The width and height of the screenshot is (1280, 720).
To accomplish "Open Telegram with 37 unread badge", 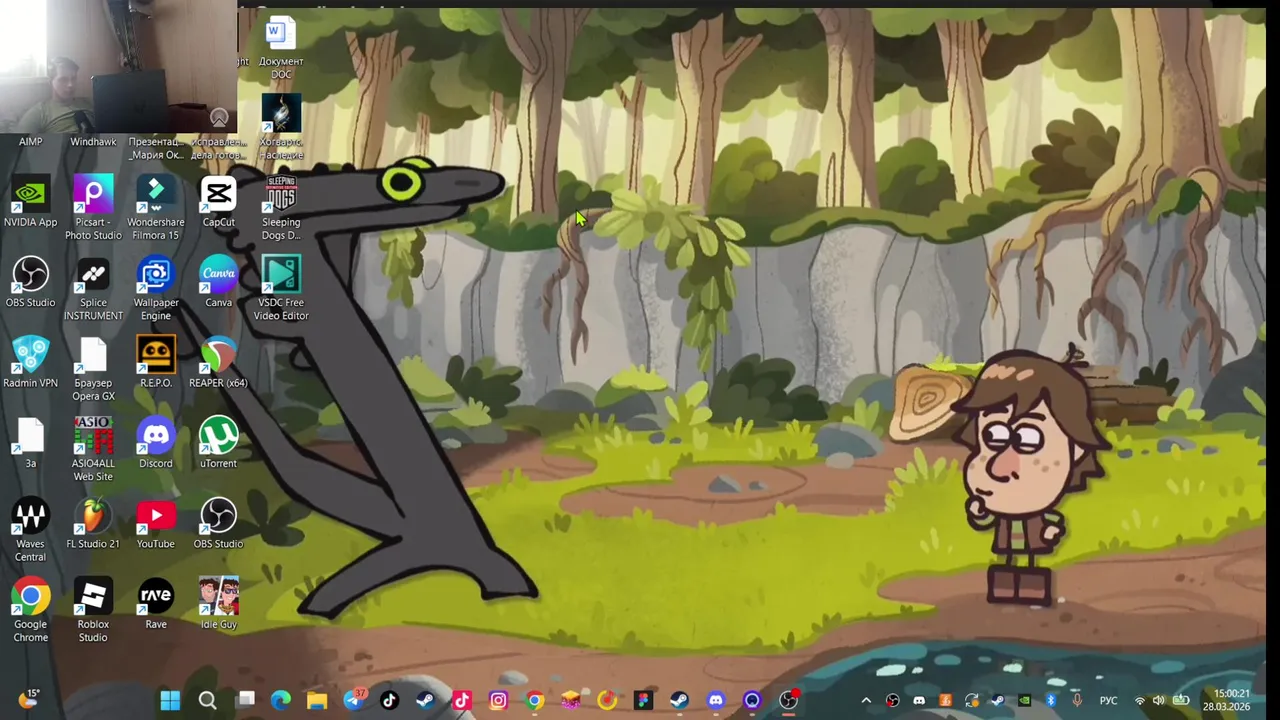I will point(354,699).
